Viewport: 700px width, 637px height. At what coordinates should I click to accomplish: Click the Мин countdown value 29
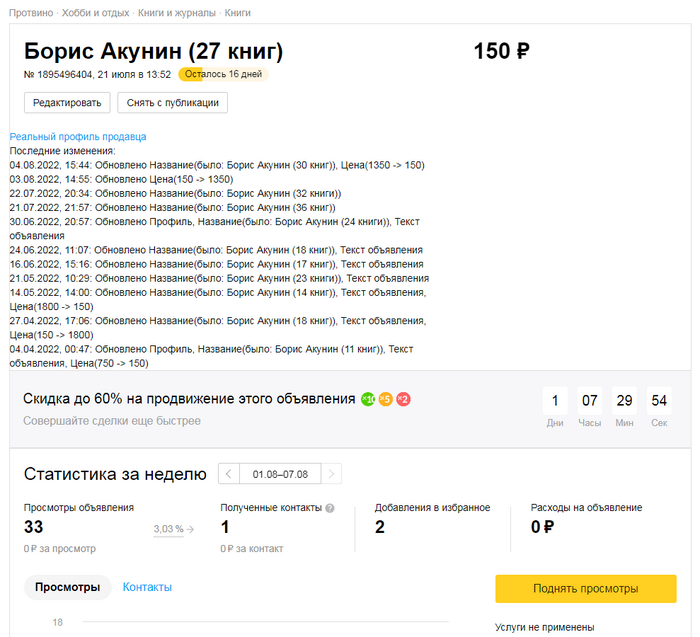(x=624, y=400)
